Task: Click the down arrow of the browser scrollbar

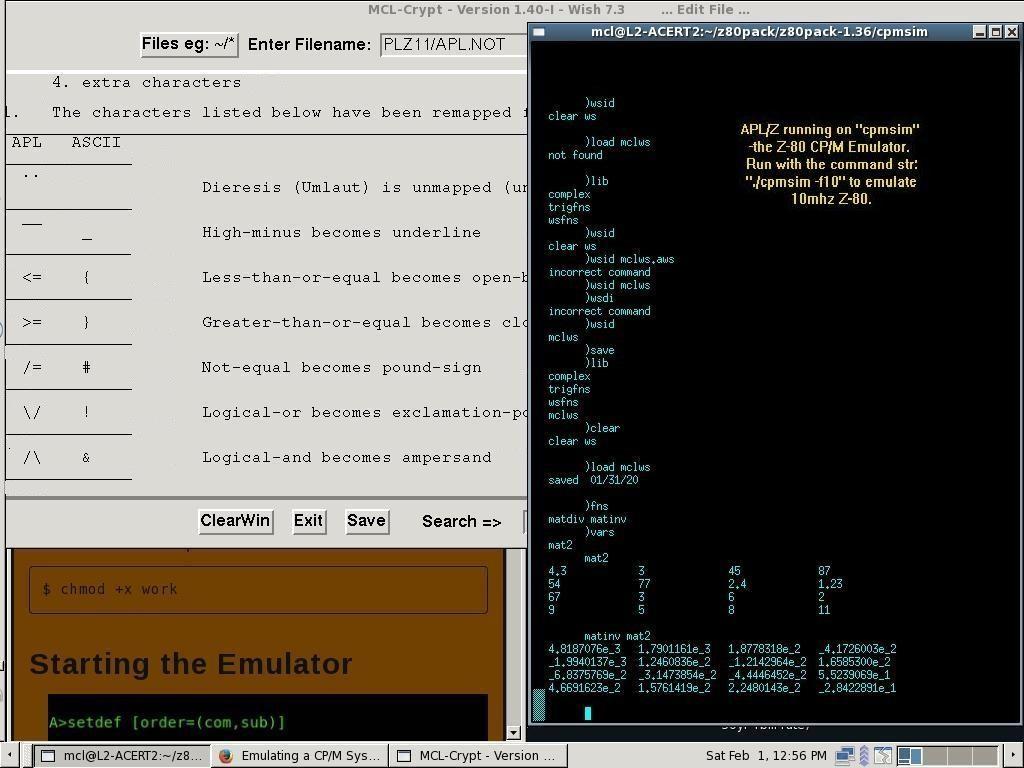Action: [513, 732]
